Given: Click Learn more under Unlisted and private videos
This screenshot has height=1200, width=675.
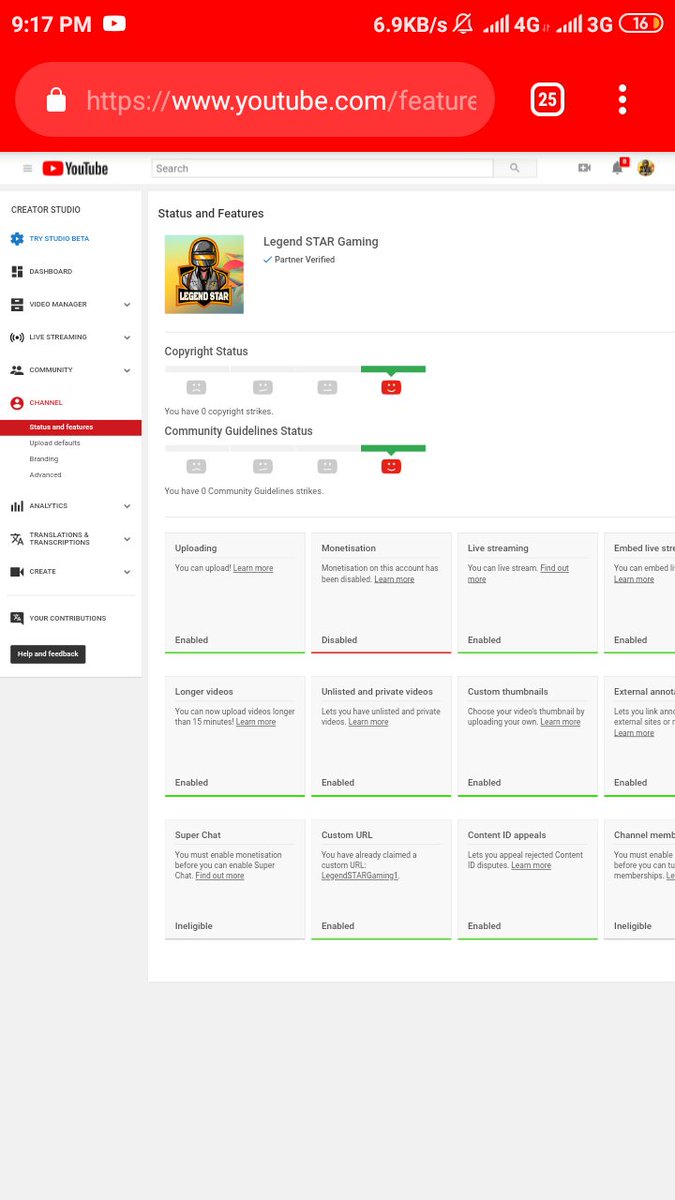Looking at the screenshot, I should click(368, 722).
